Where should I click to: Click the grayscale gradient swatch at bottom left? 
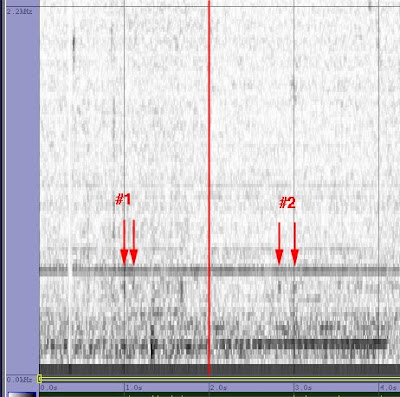coord(22,395)
